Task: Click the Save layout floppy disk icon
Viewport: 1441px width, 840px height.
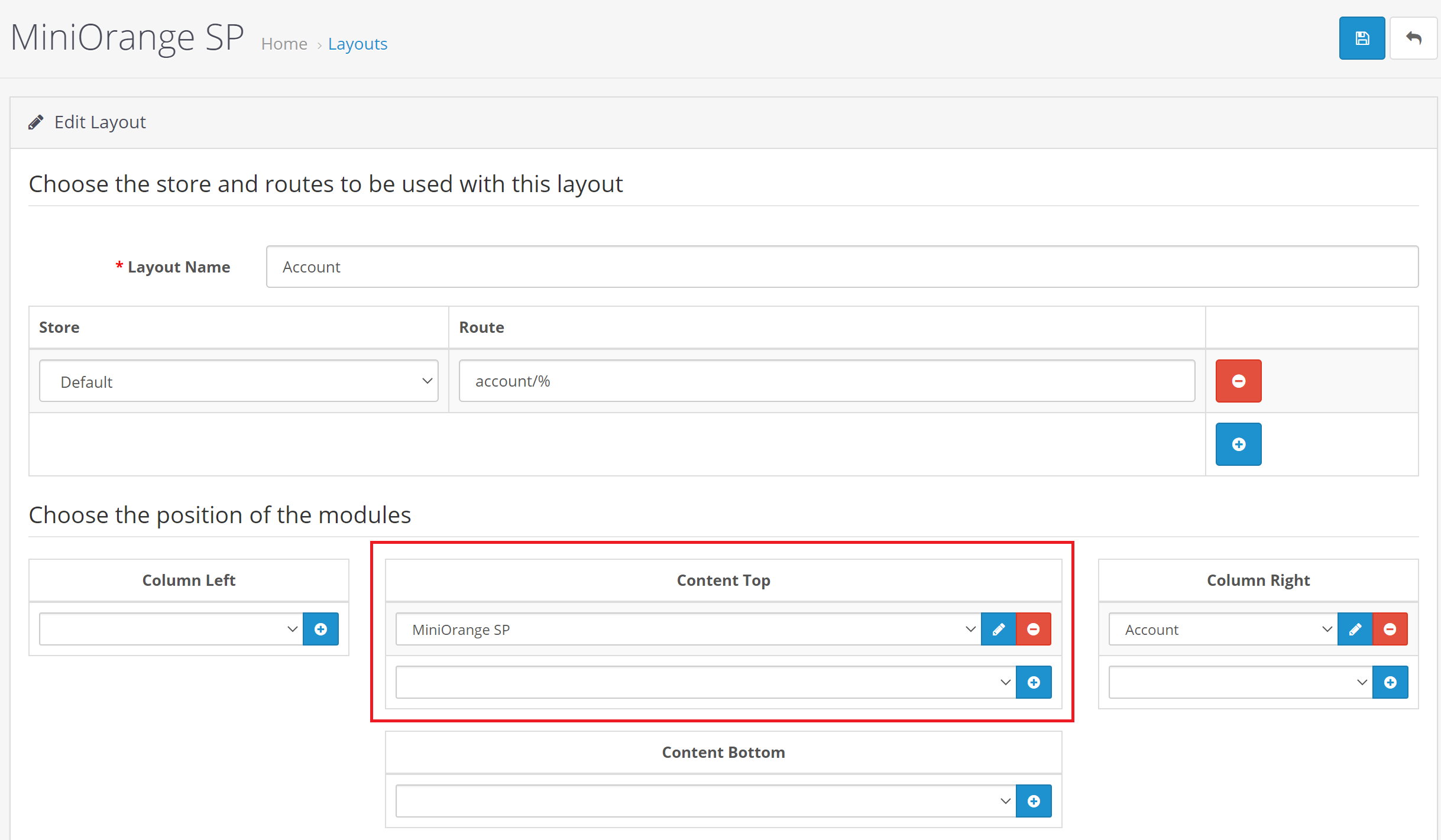Action: point(1361,38)
